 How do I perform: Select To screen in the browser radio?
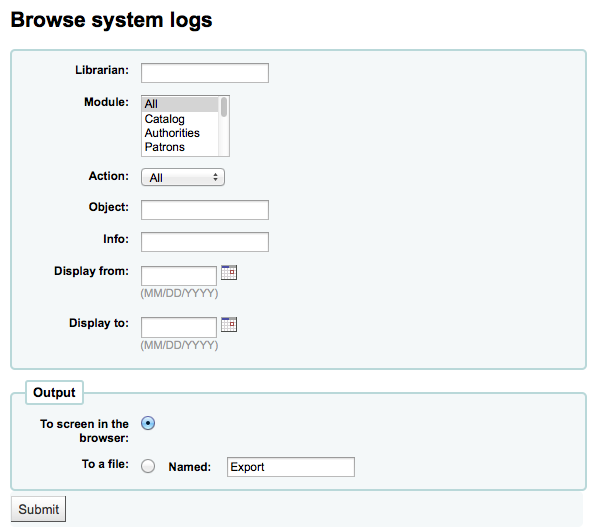pos(148,423)
